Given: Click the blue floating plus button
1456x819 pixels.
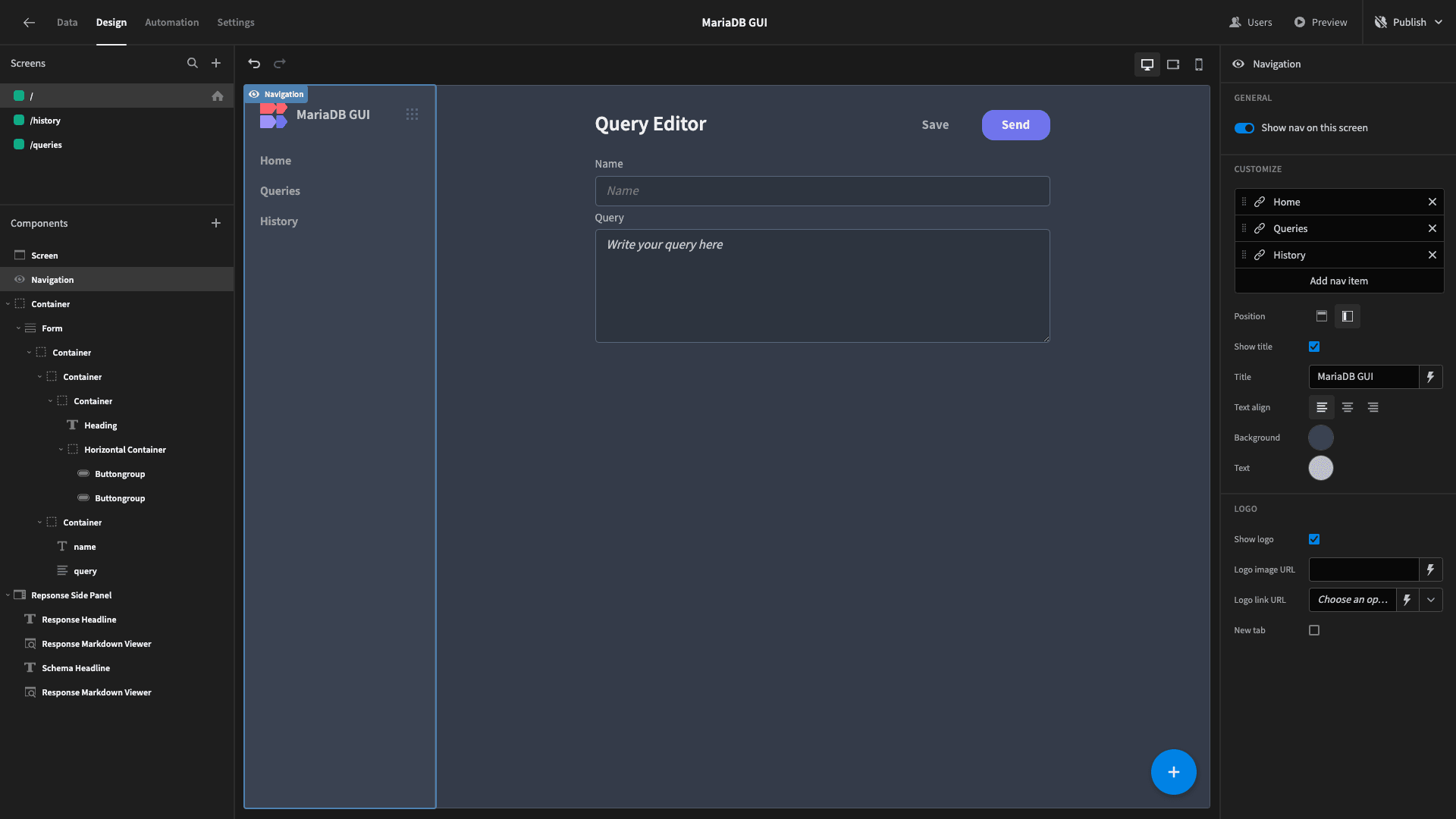Looking at the screenshot, I should [x=1173, y=772].
